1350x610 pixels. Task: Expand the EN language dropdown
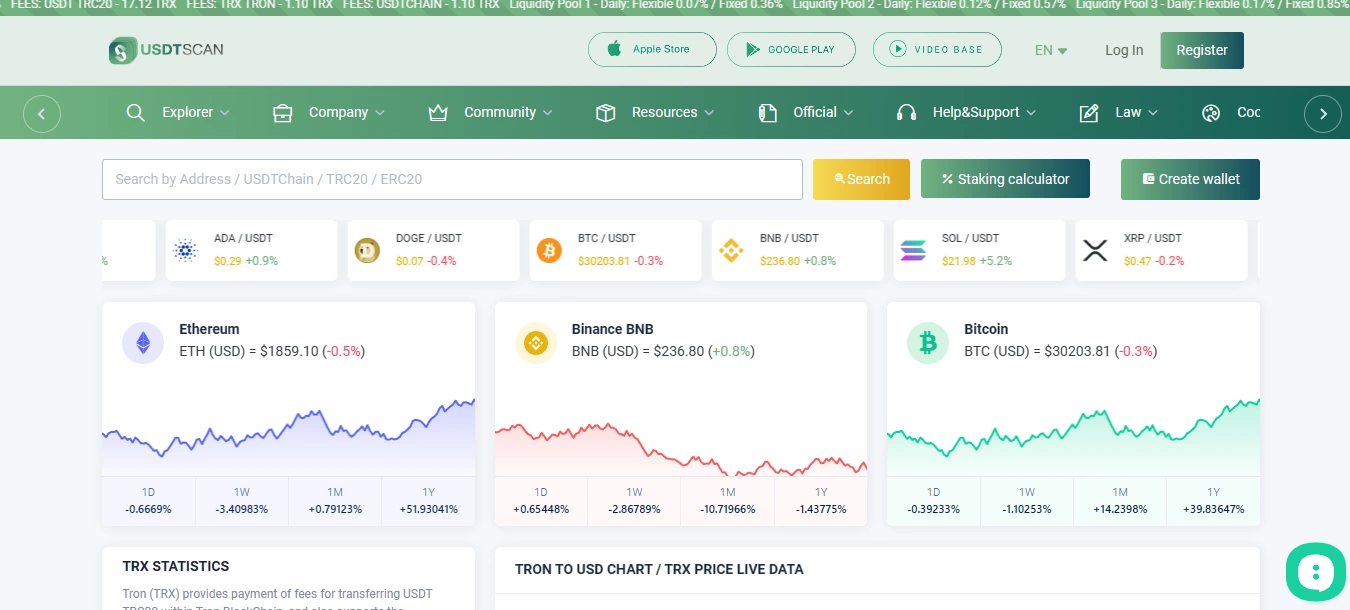pos(1051,50)
